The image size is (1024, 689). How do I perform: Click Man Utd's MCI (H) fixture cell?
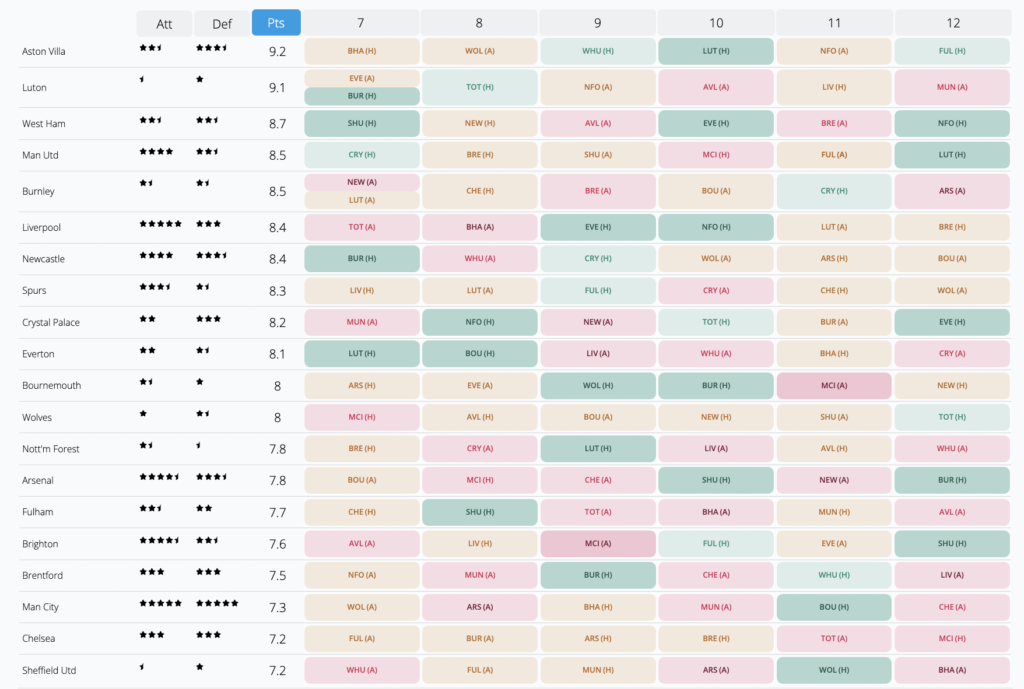pos(716,155)
